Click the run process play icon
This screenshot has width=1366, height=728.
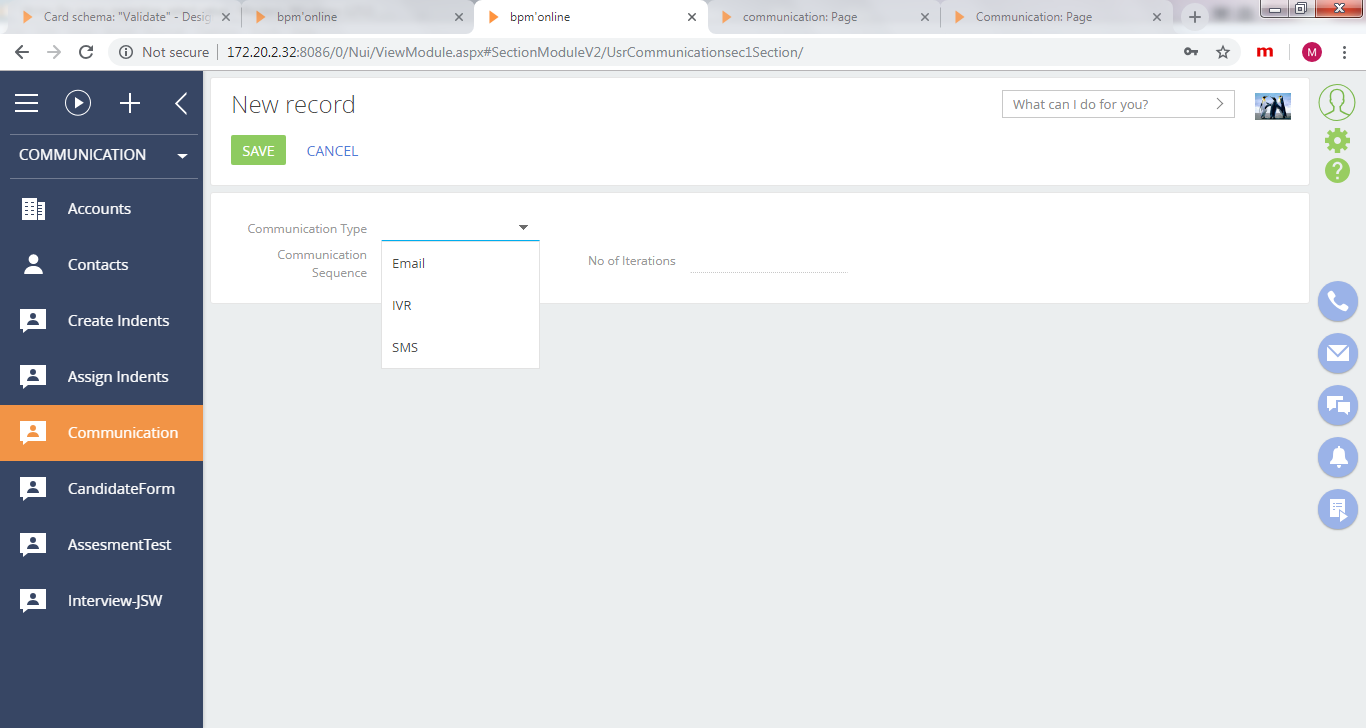click(x=78, y=103)
